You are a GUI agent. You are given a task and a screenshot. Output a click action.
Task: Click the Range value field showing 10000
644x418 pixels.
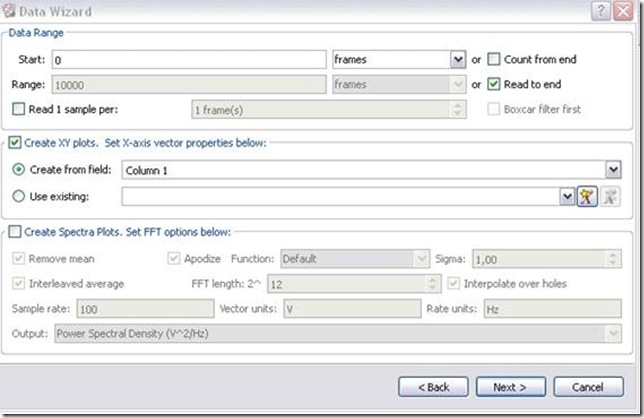pyautogui.click(x=190, y=85)
